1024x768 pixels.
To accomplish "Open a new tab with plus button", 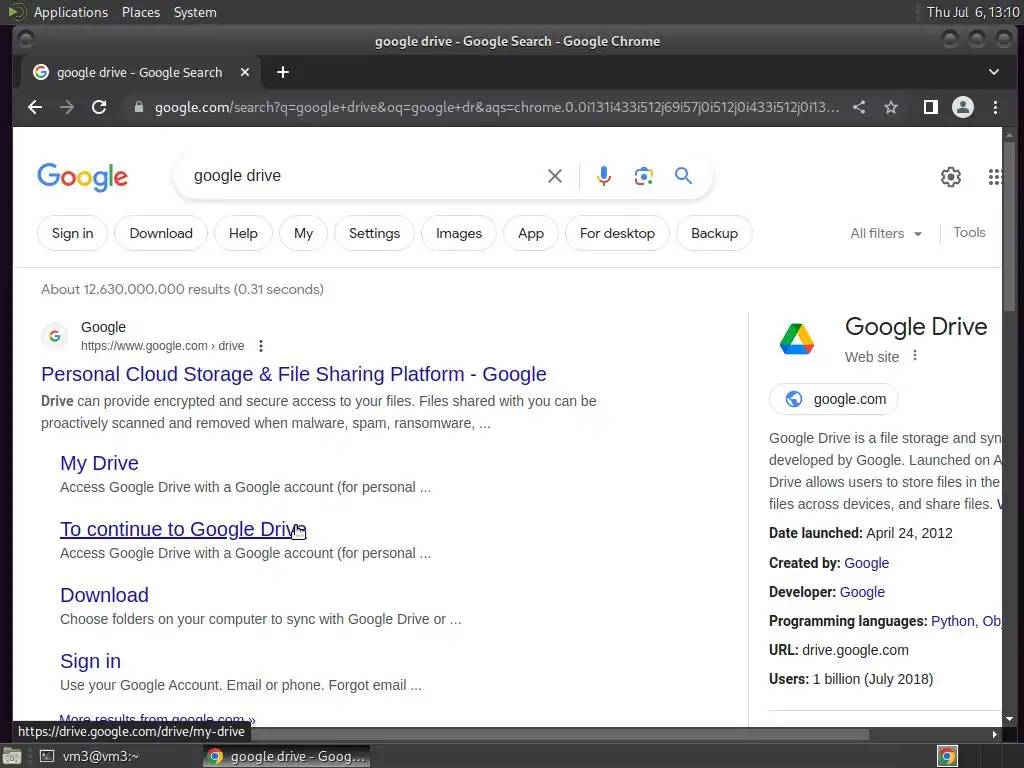I will point(283,72).
